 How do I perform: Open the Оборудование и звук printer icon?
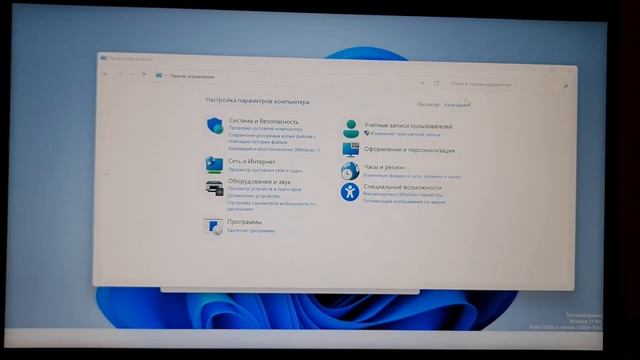(x=214, y=188)
